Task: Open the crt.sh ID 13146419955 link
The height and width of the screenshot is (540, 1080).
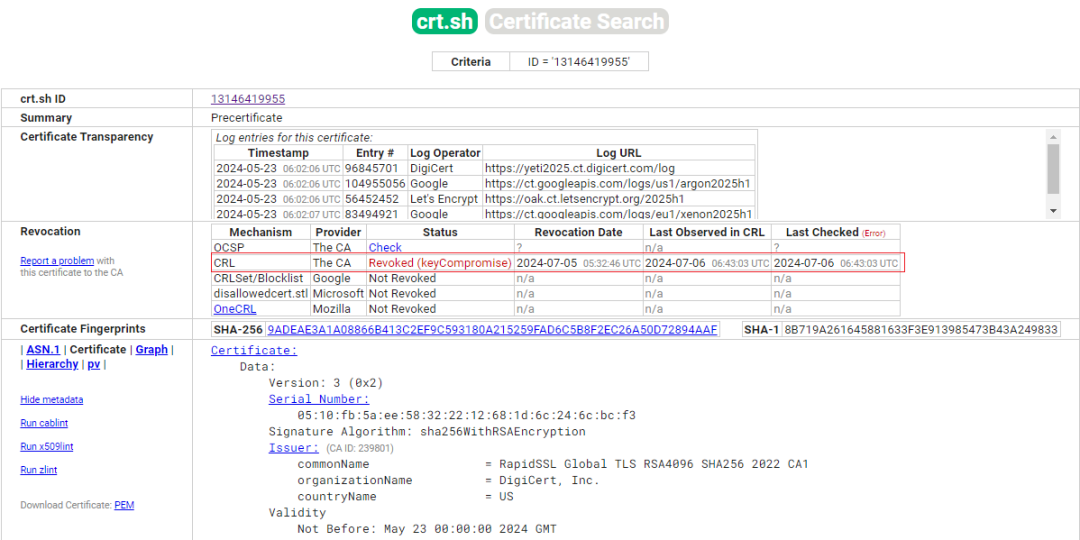Action: click(x=248, y=99)
